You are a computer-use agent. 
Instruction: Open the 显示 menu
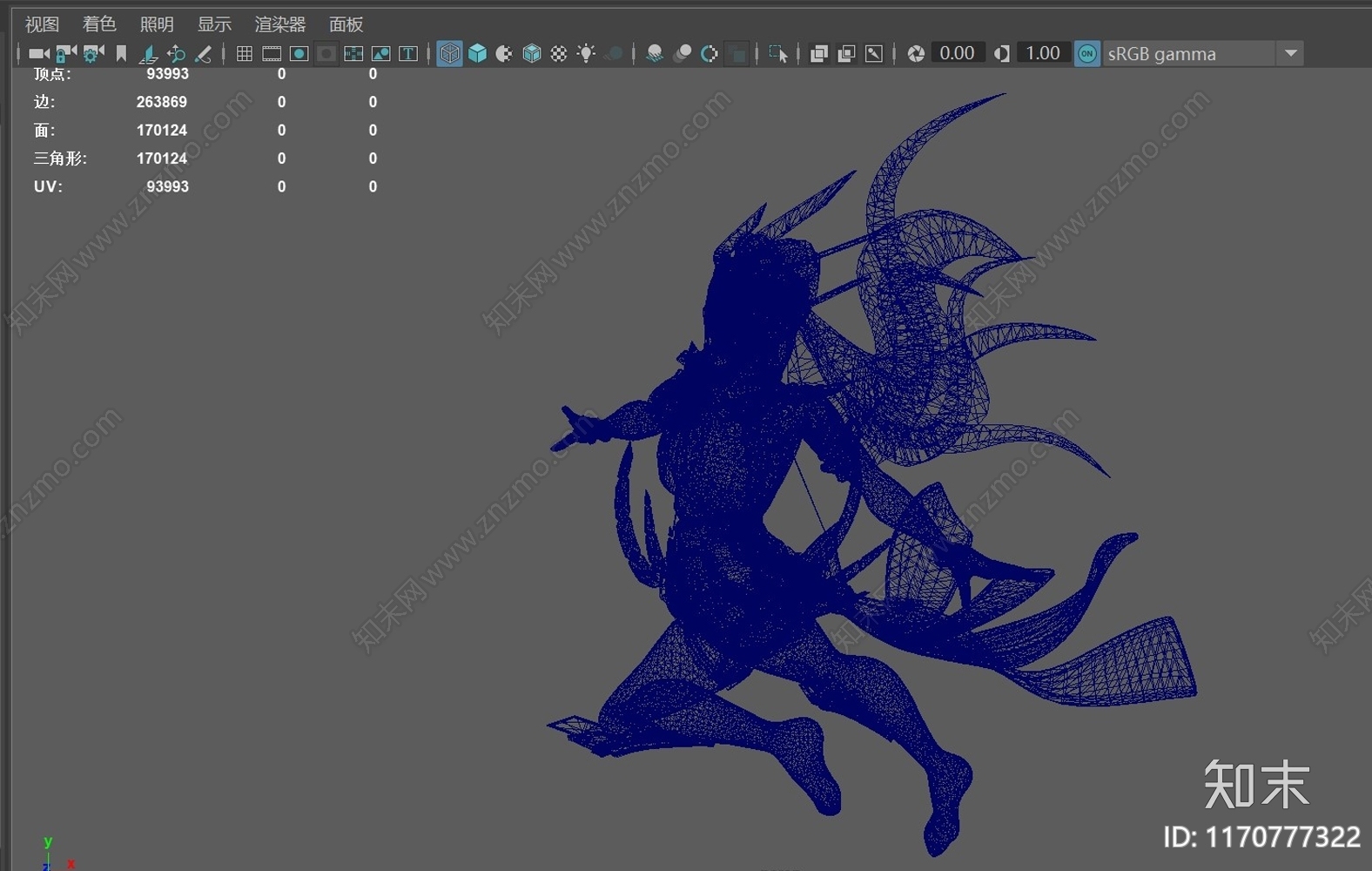click(x=214, y=24)
